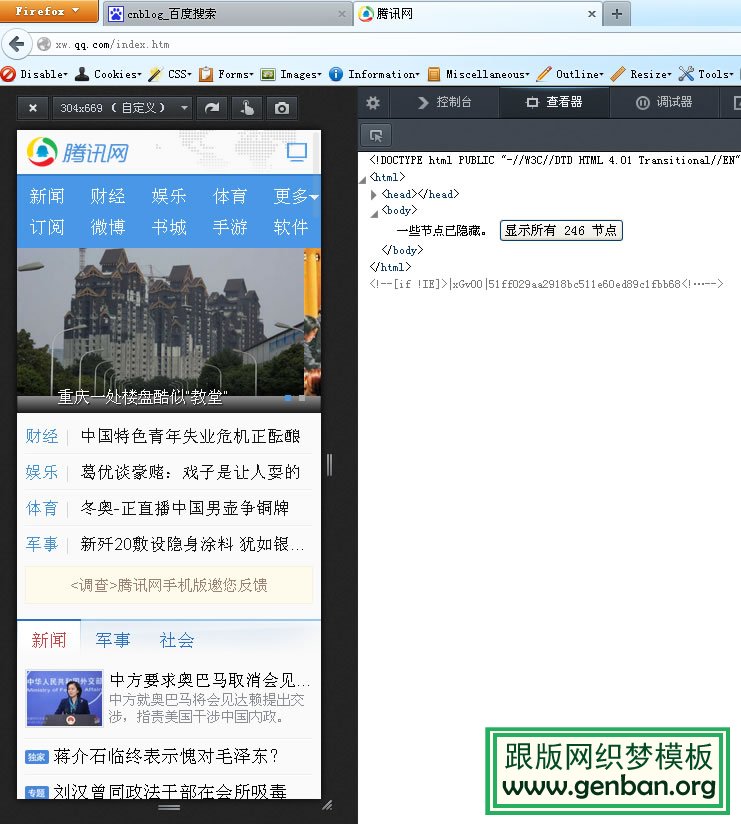Click the desktop version monitor icon
741x824 pixels.
[297, 152]
